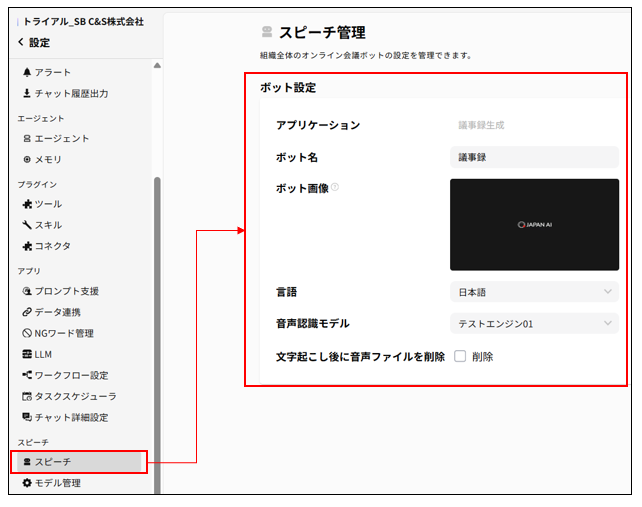Screen dimensions: 642x507
Task: Open タスクスケジューラ page
Action: tap(76, 396)
